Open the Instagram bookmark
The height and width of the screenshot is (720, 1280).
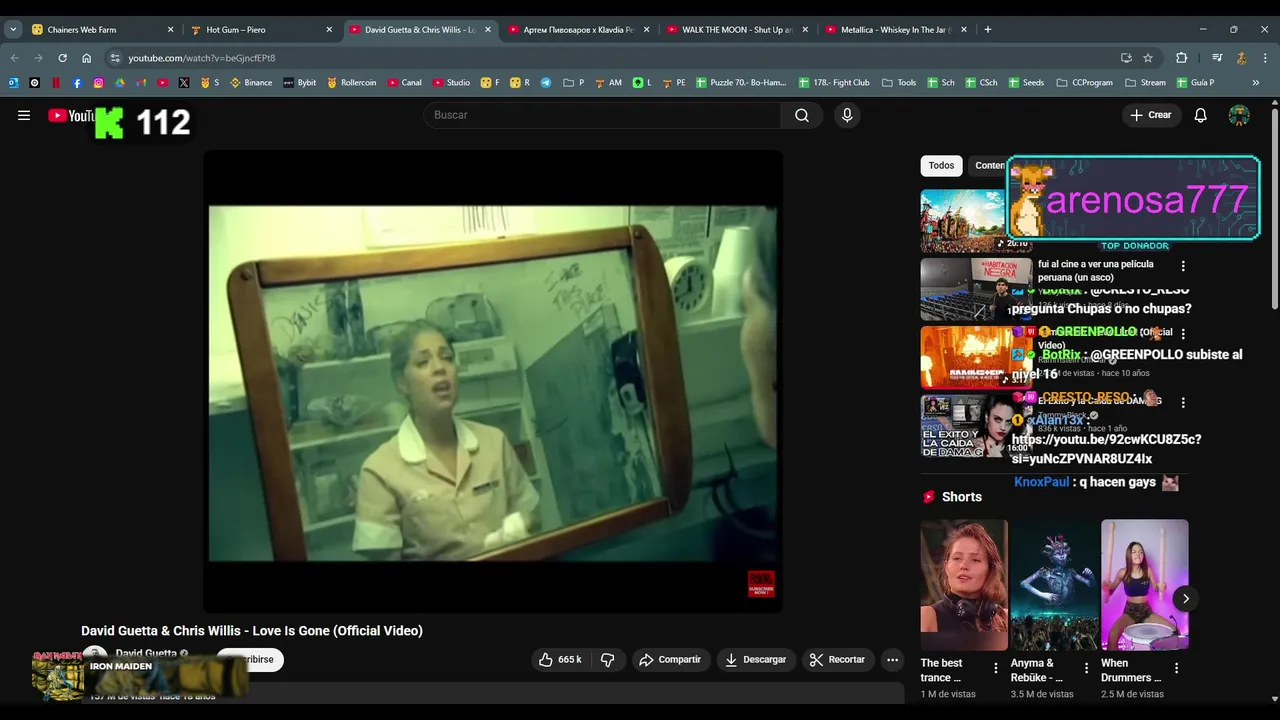click(x=98, y=83)
